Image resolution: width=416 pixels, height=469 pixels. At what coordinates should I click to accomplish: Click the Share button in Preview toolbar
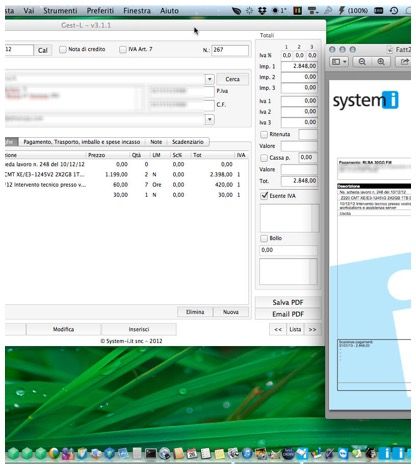(404, 62)
